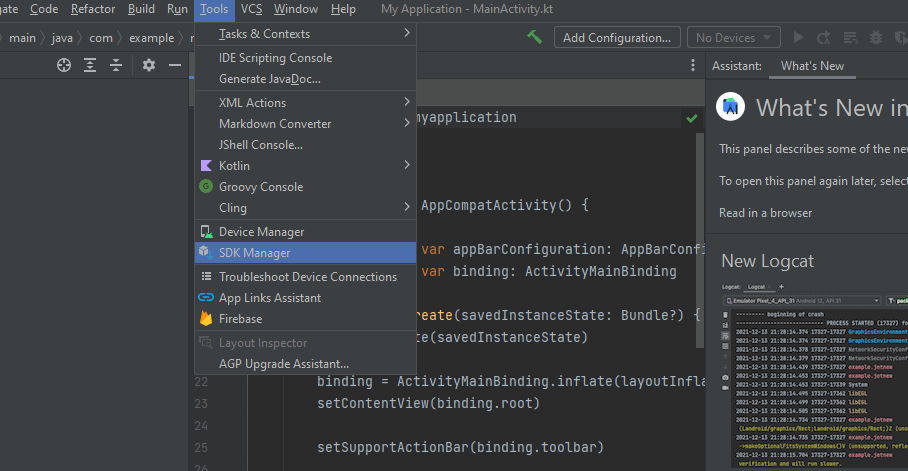Expand Tasks & Contexts submenu arrow
908x471 pixels.
click(x=407, y=33)
